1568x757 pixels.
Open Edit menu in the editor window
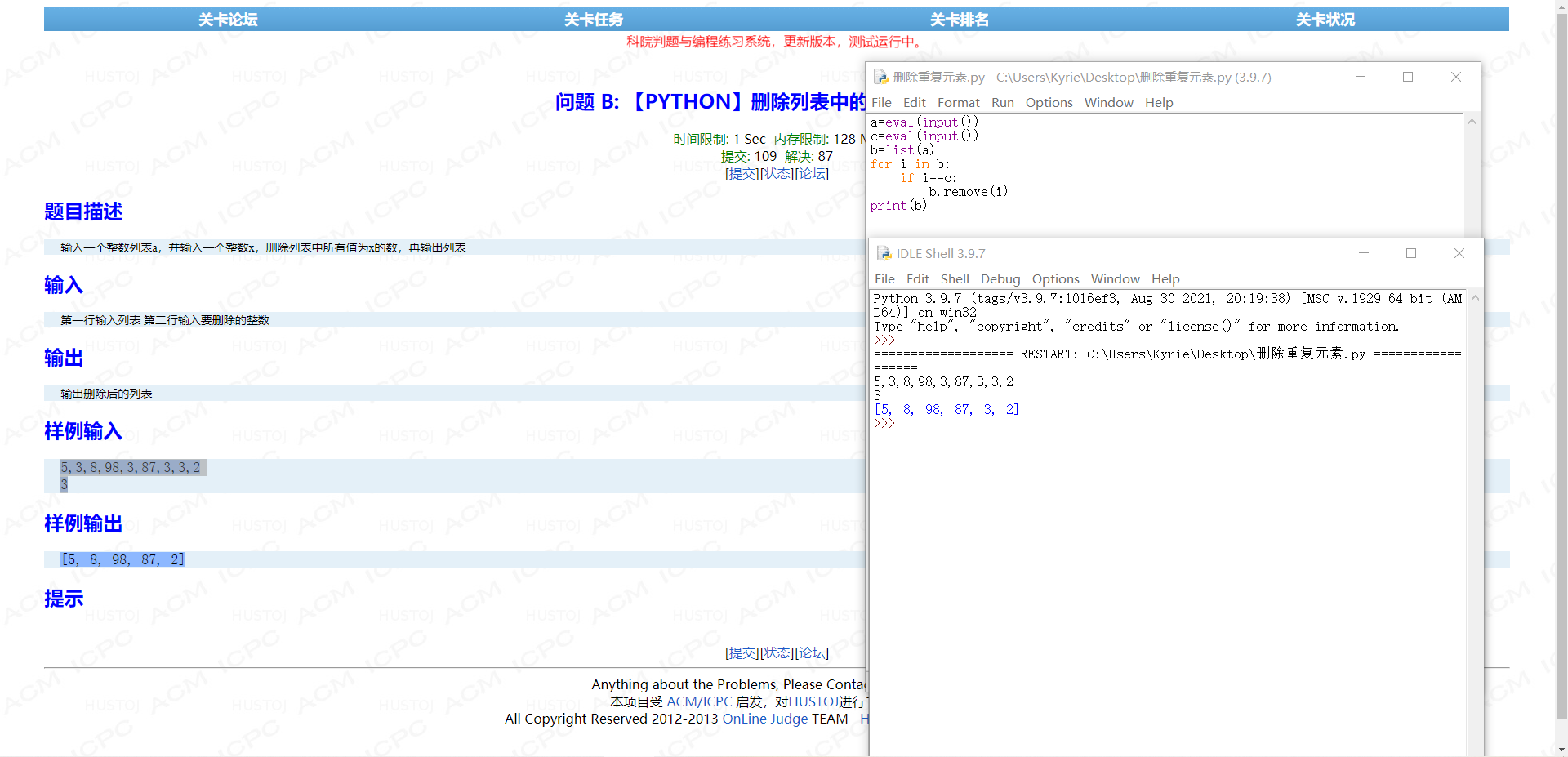point(914,102)
